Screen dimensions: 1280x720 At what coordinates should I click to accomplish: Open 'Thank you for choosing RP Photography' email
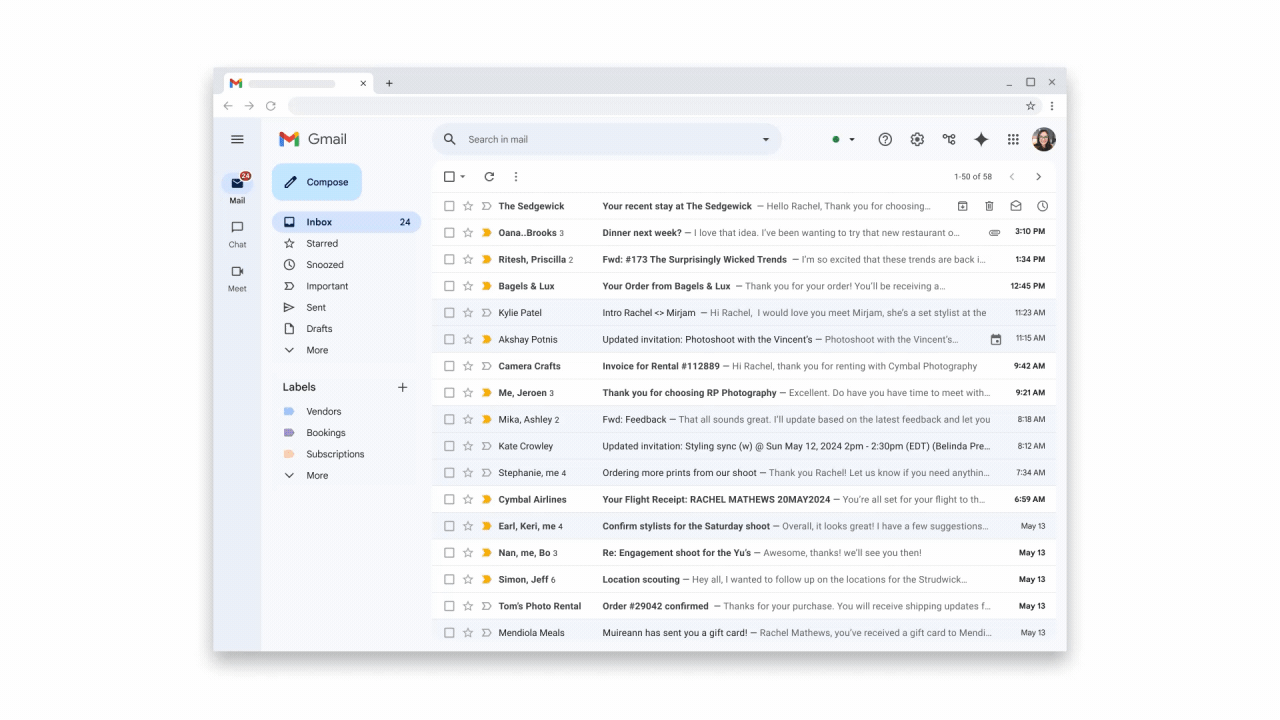(x=744, y=393)
